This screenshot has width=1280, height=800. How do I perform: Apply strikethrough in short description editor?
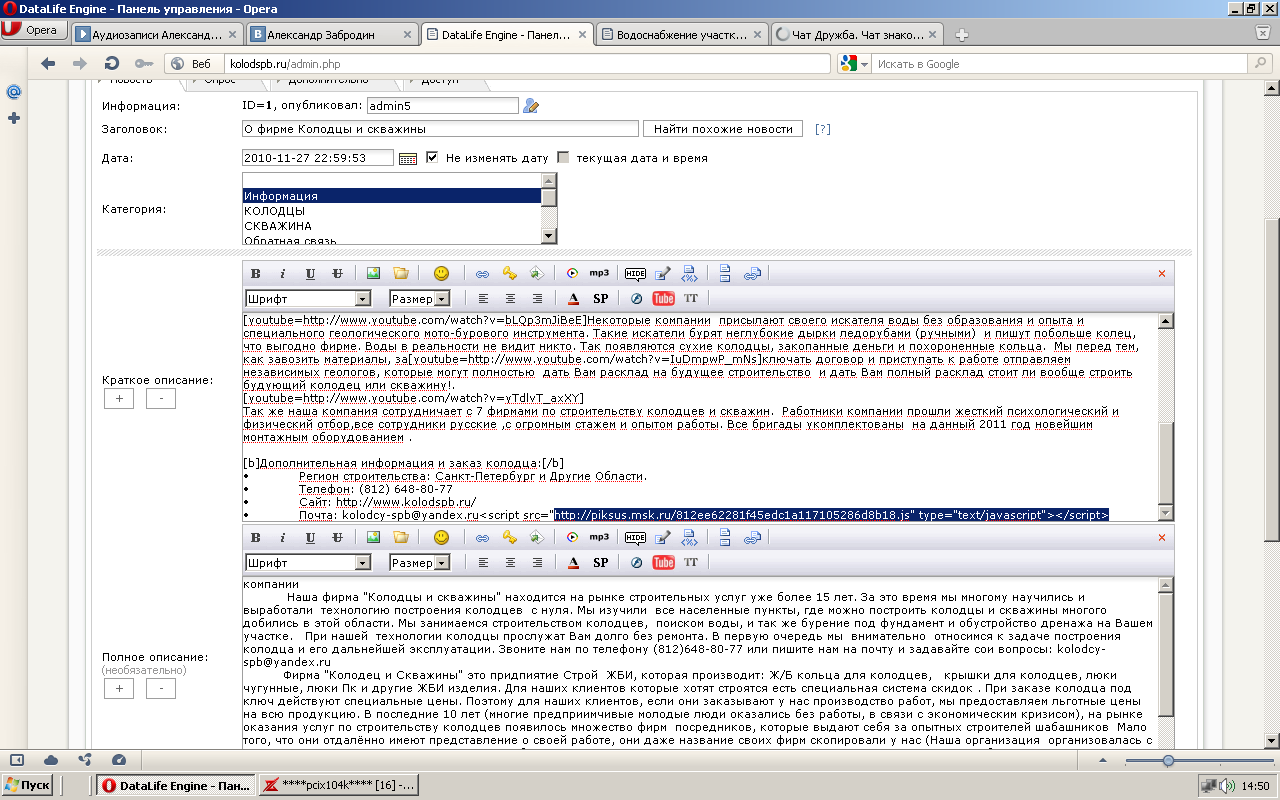pos(337,273)
